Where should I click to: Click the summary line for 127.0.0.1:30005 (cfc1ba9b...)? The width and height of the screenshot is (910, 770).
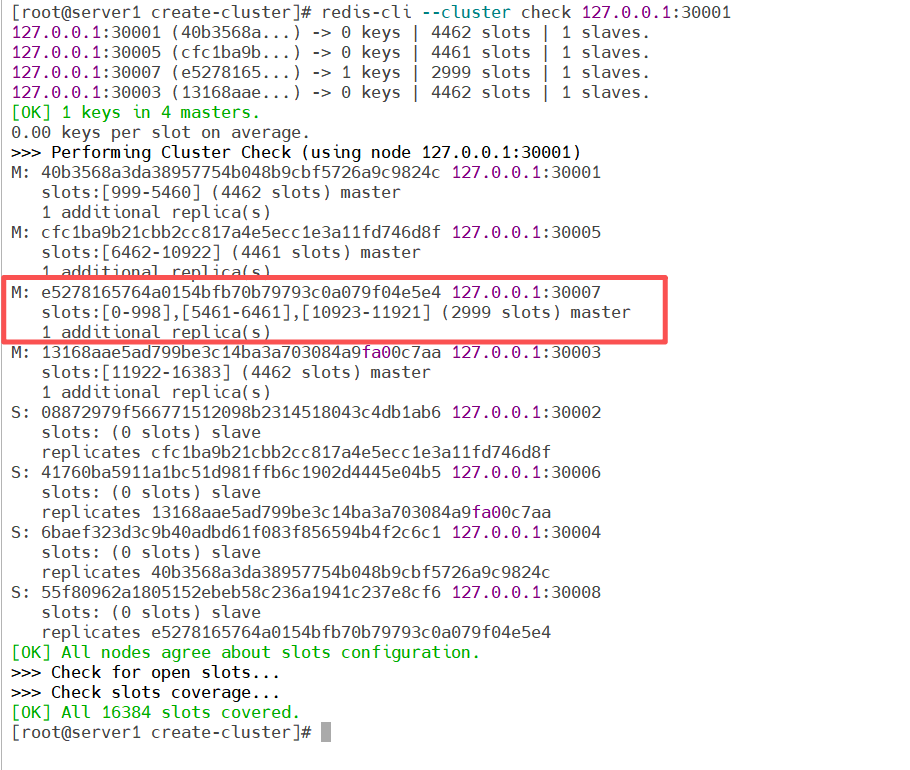[330, 52]
